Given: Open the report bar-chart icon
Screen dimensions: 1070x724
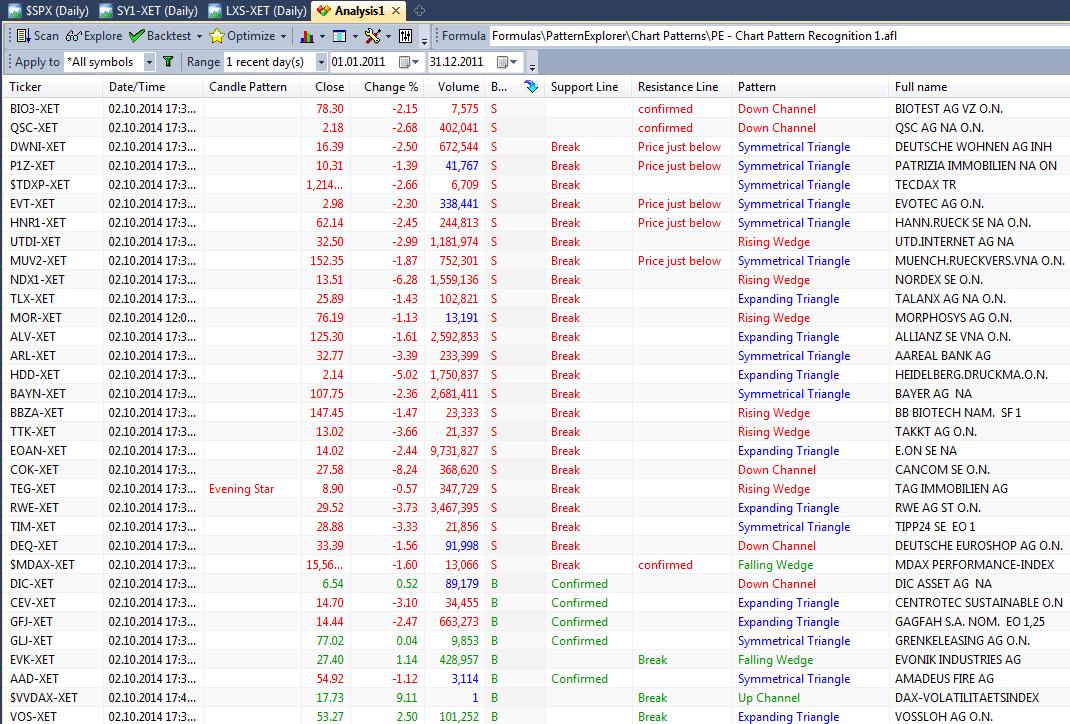Looking at the screenshot, I should click(x=307, y=36).
